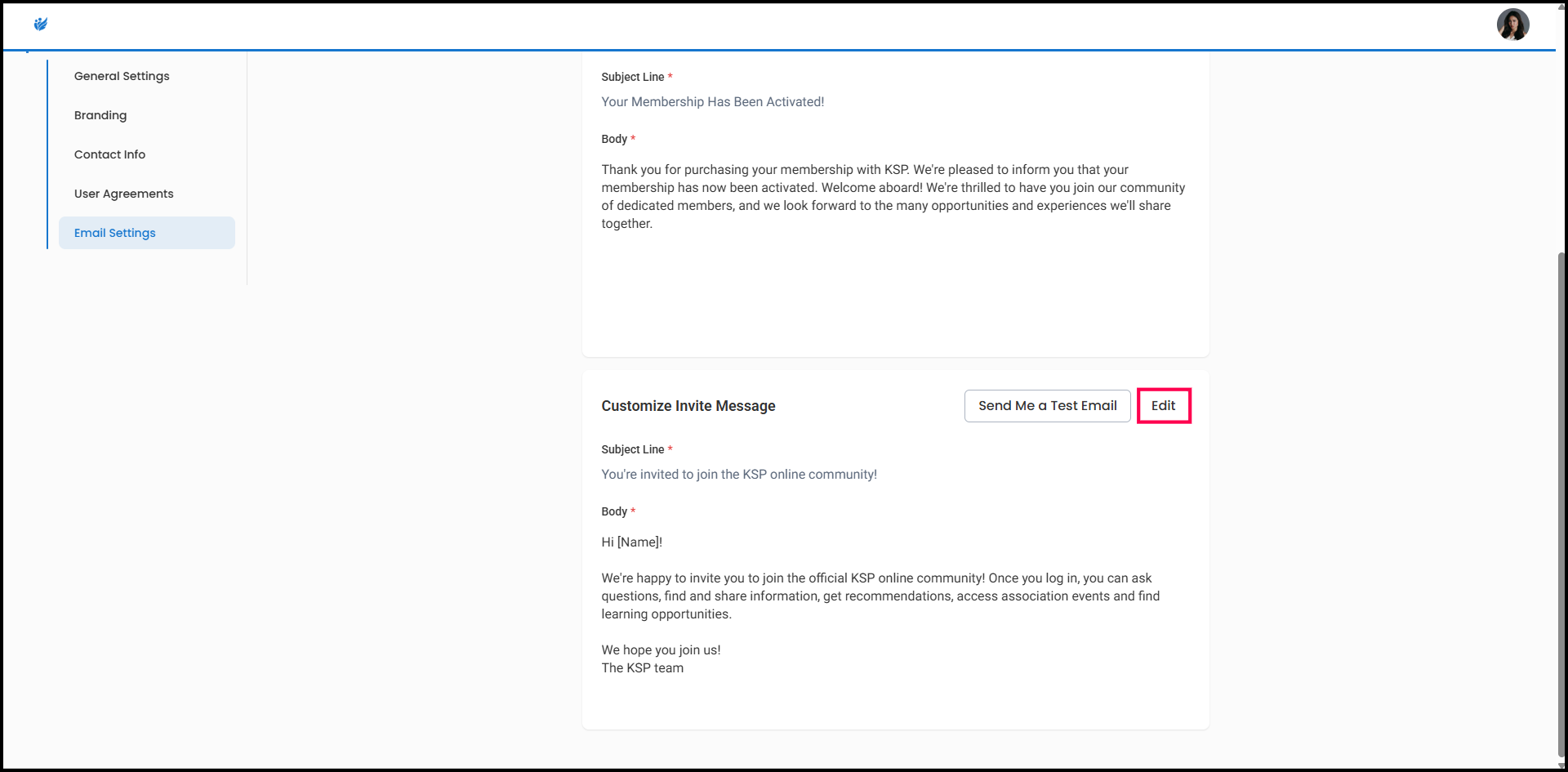
Task: Click the page's vertical scrollbar thumb
Action: point(1561,506)
